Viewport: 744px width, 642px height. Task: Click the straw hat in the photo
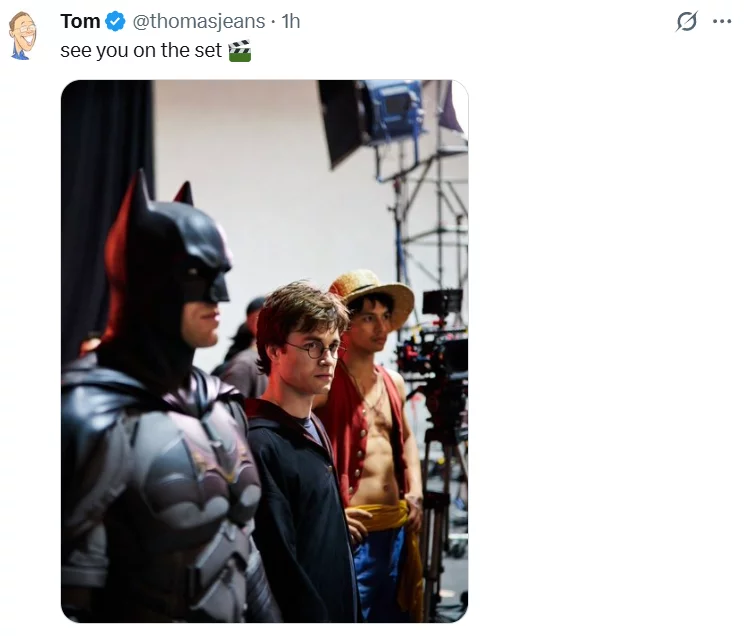[x=371, y=288]
